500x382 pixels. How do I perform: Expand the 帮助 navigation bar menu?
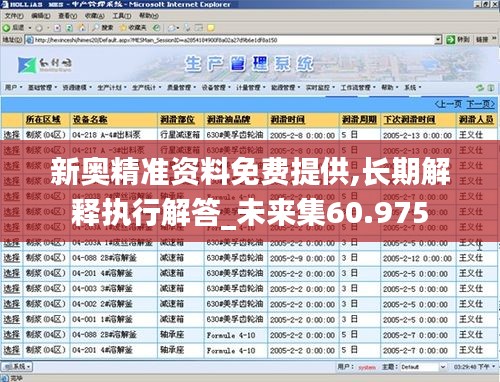coord(390,87)
